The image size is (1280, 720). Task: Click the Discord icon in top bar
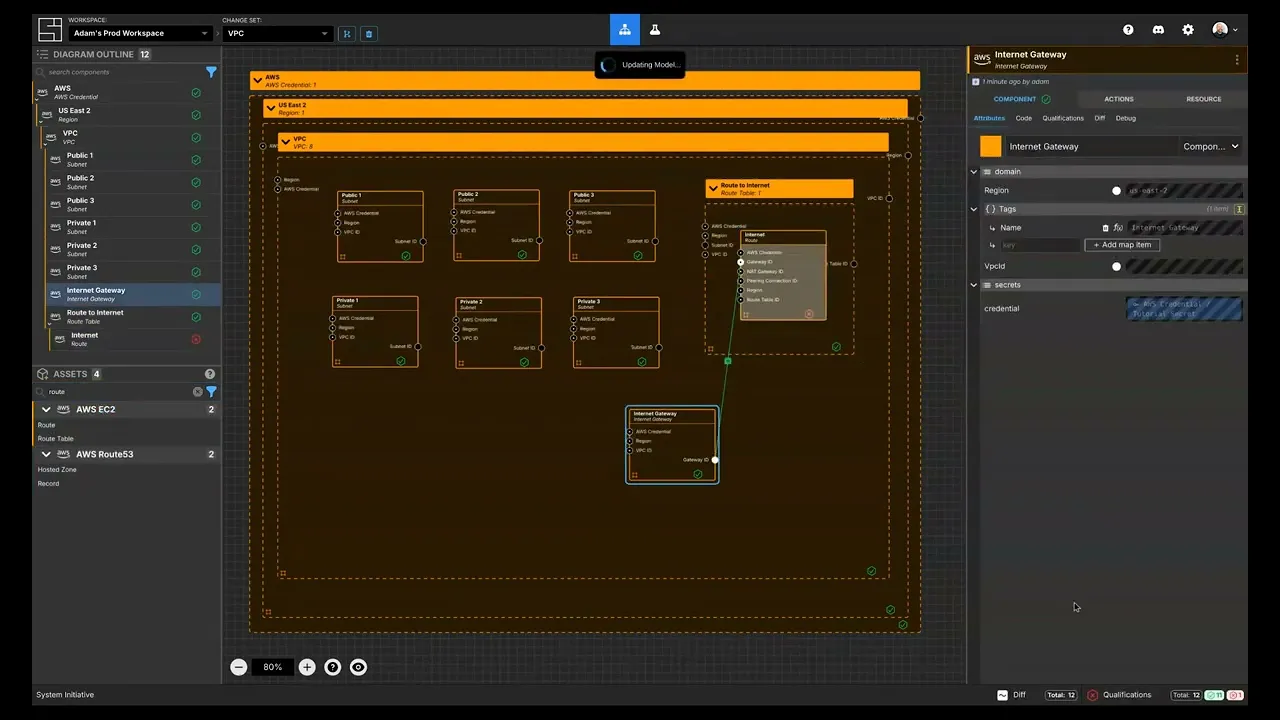[x=1158, y=30]
